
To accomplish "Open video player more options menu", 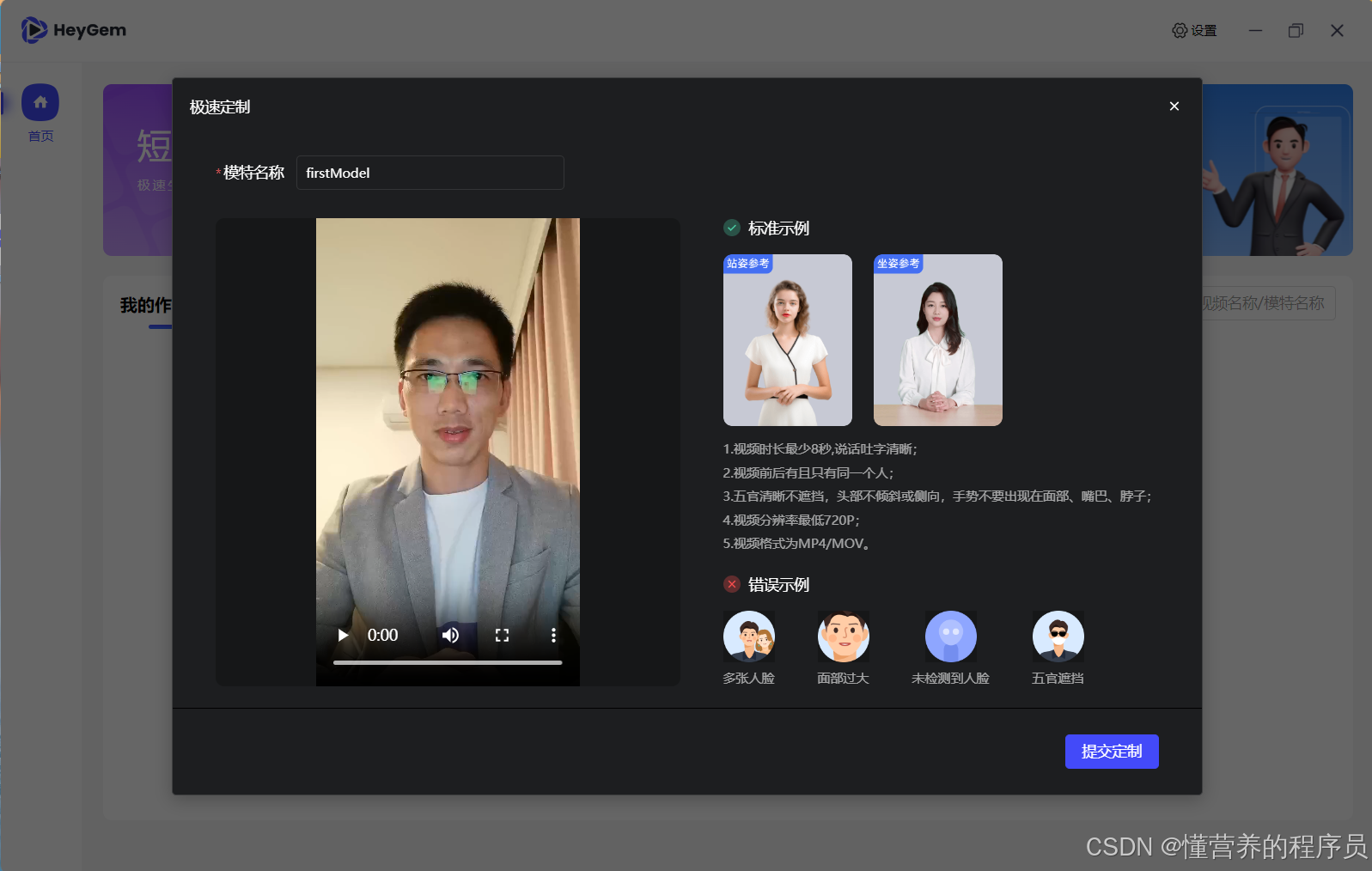I will pos(553,636).
